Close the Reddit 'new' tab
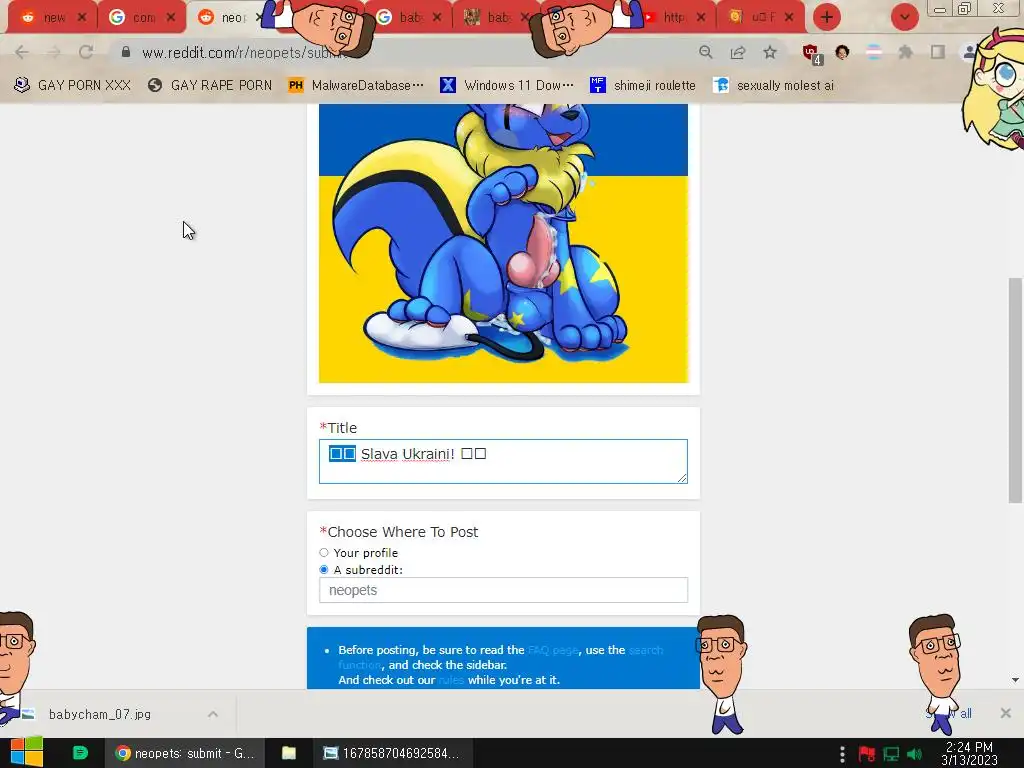The width and height of the screenshot is (1024, 768). [x=82, y=18]
